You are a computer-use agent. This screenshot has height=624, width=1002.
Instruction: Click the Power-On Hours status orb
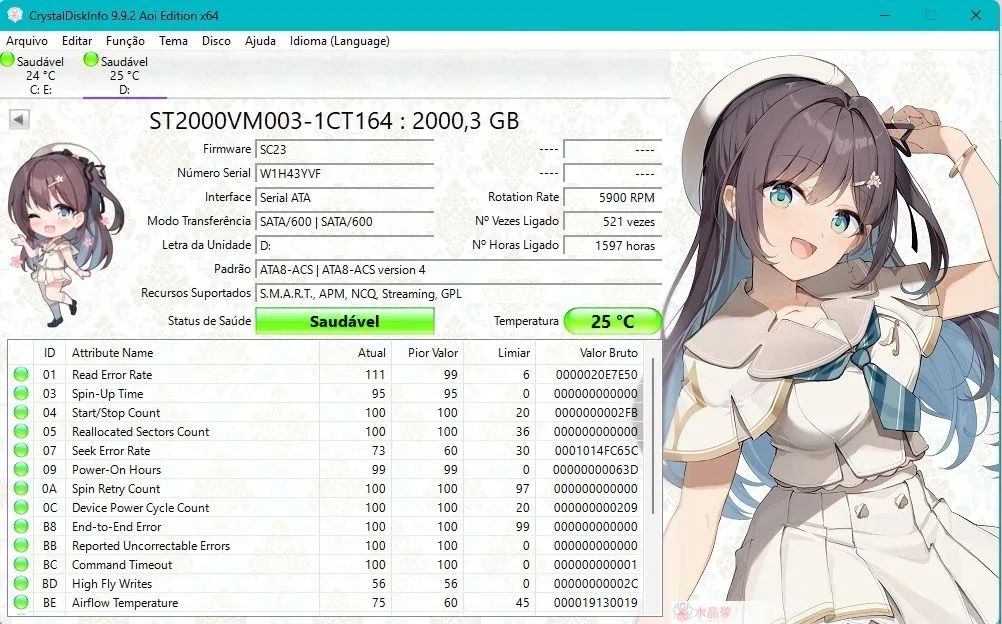point(21,469)
